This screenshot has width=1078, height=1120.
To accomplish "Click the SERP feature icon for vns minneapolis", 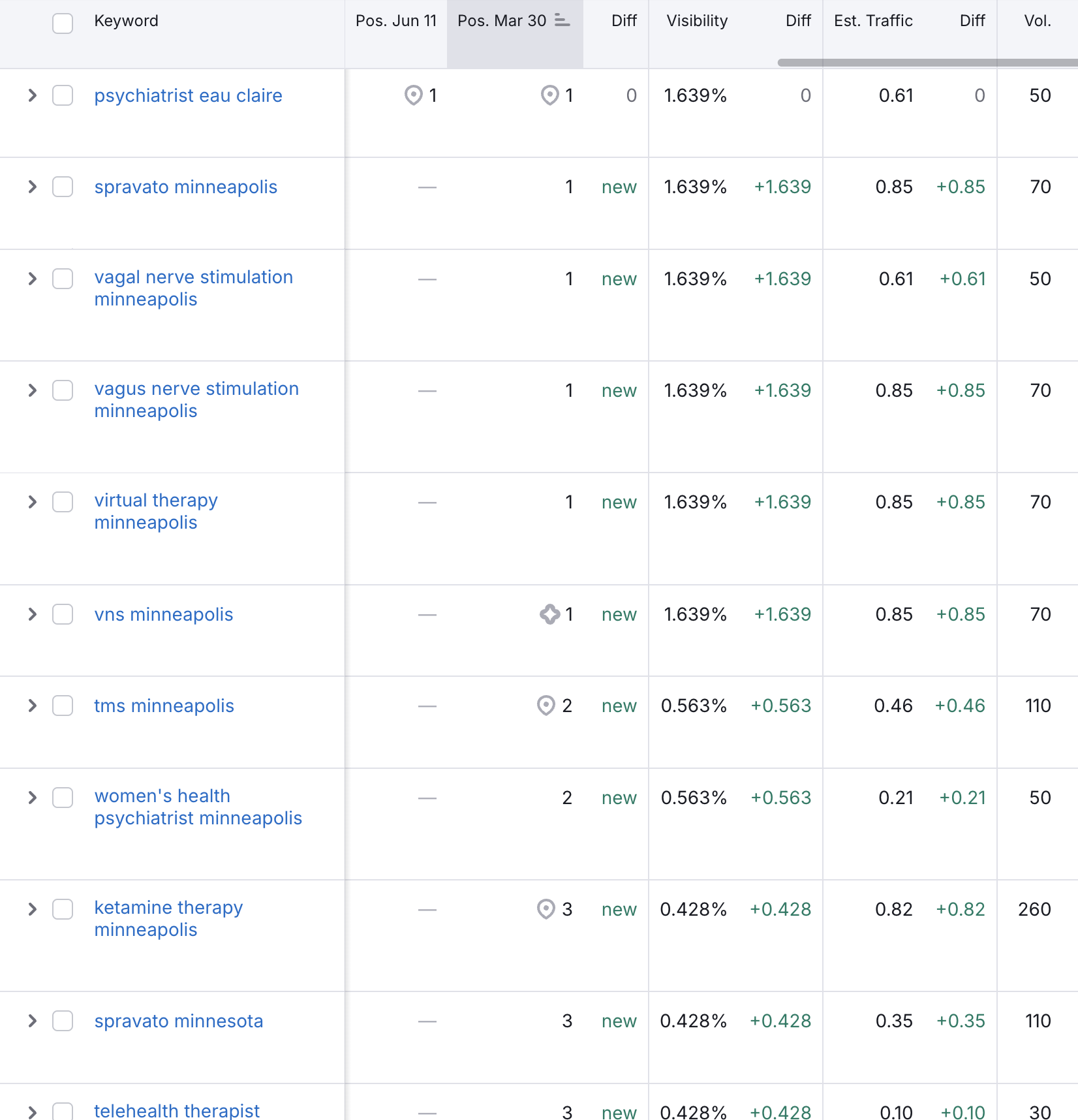I will 549,614.
